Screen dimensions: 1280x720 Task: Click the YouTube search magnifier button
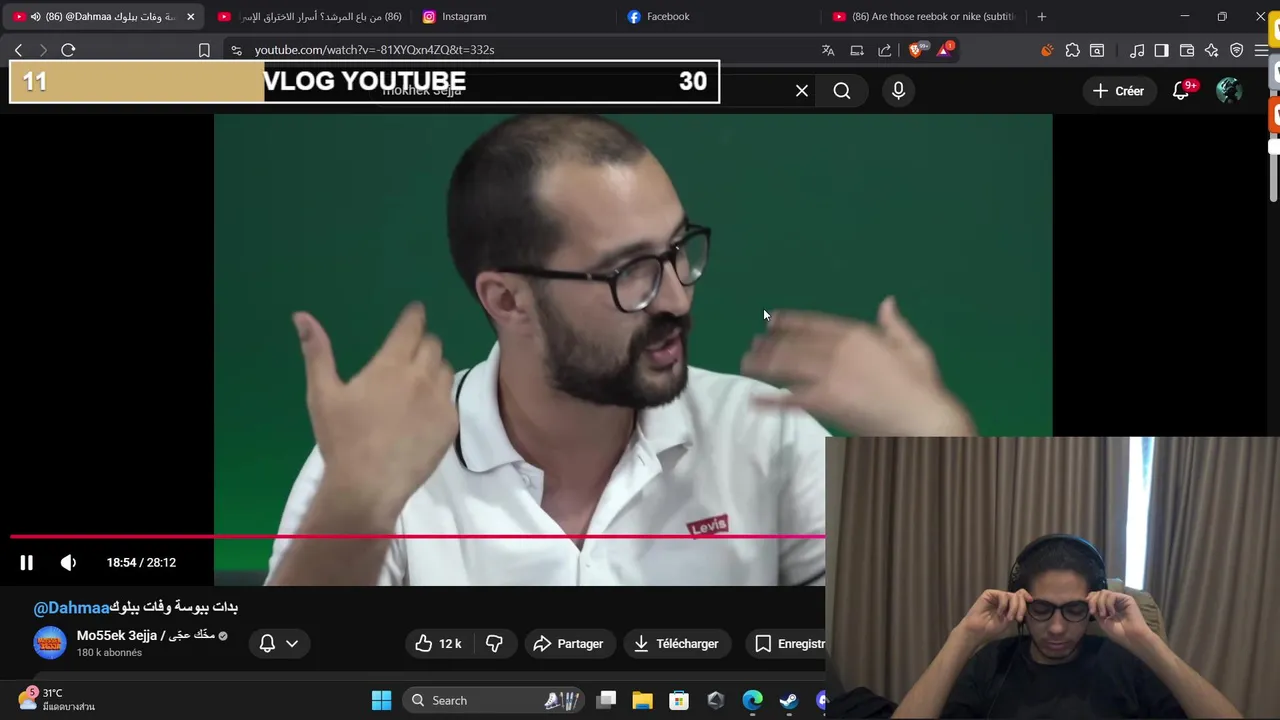click(842, 91)
